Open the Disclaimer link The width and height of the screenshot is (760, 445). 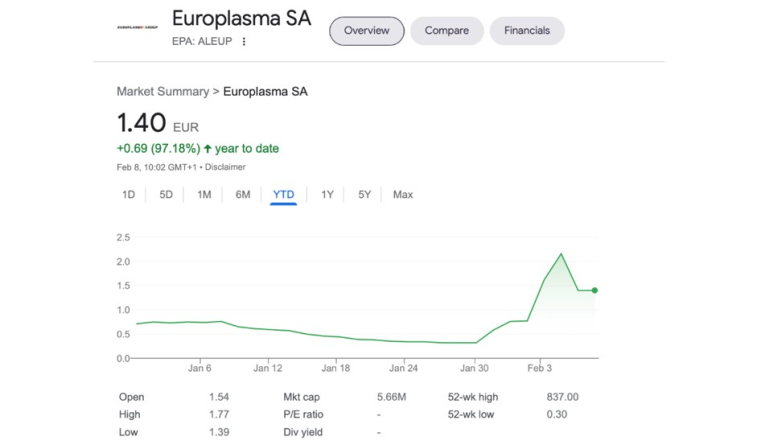225,167
